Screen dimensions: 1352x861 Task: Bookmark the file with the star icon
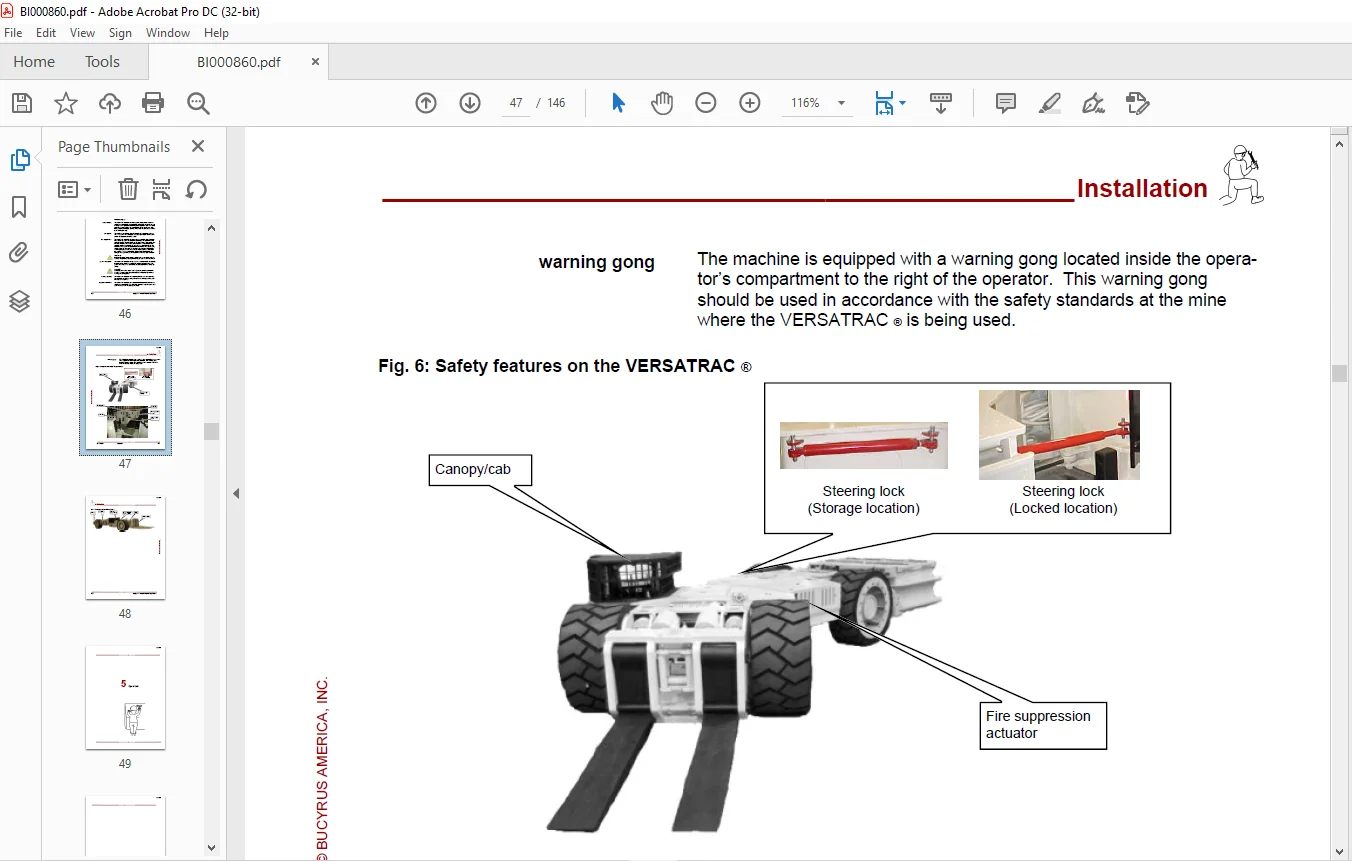(x=66, y=103)
